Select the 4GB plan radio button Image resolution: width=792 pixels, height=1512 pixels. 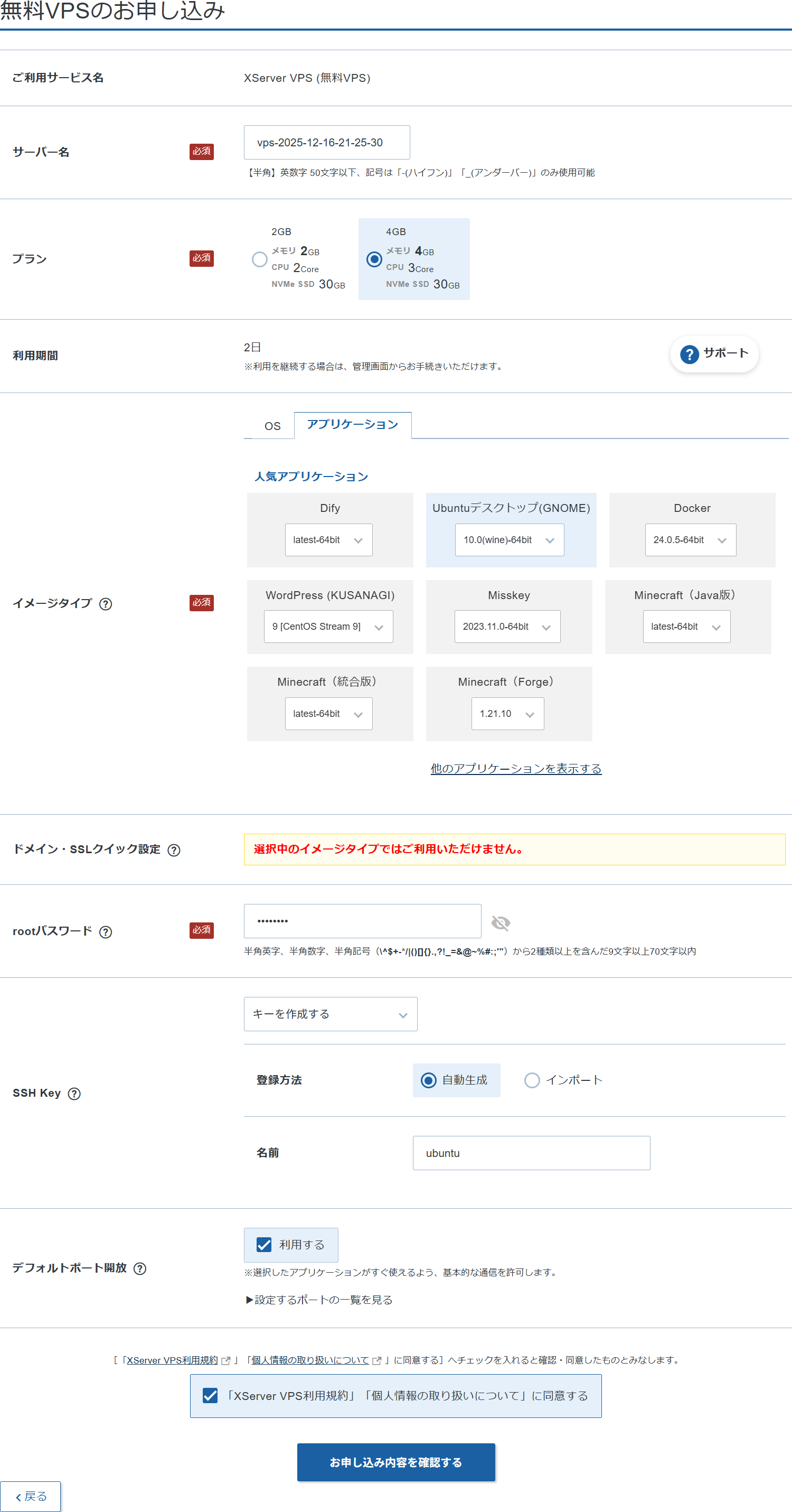click(x=374, y=259)
